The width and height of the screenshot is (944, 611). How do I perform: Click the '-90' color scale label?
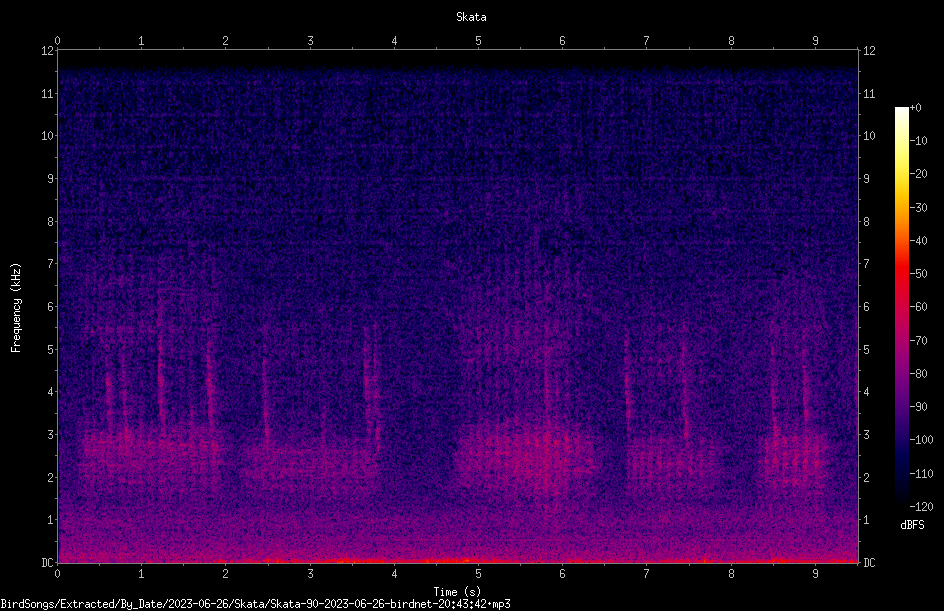918,407
